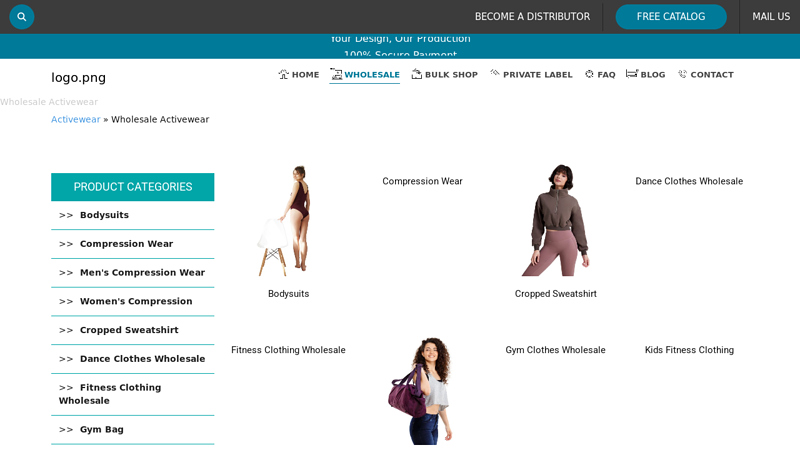Viewport: 800px width, 450px height.
Task: Open Kids Fitness Clothing grid label
Action: click(x=689, y=350)
